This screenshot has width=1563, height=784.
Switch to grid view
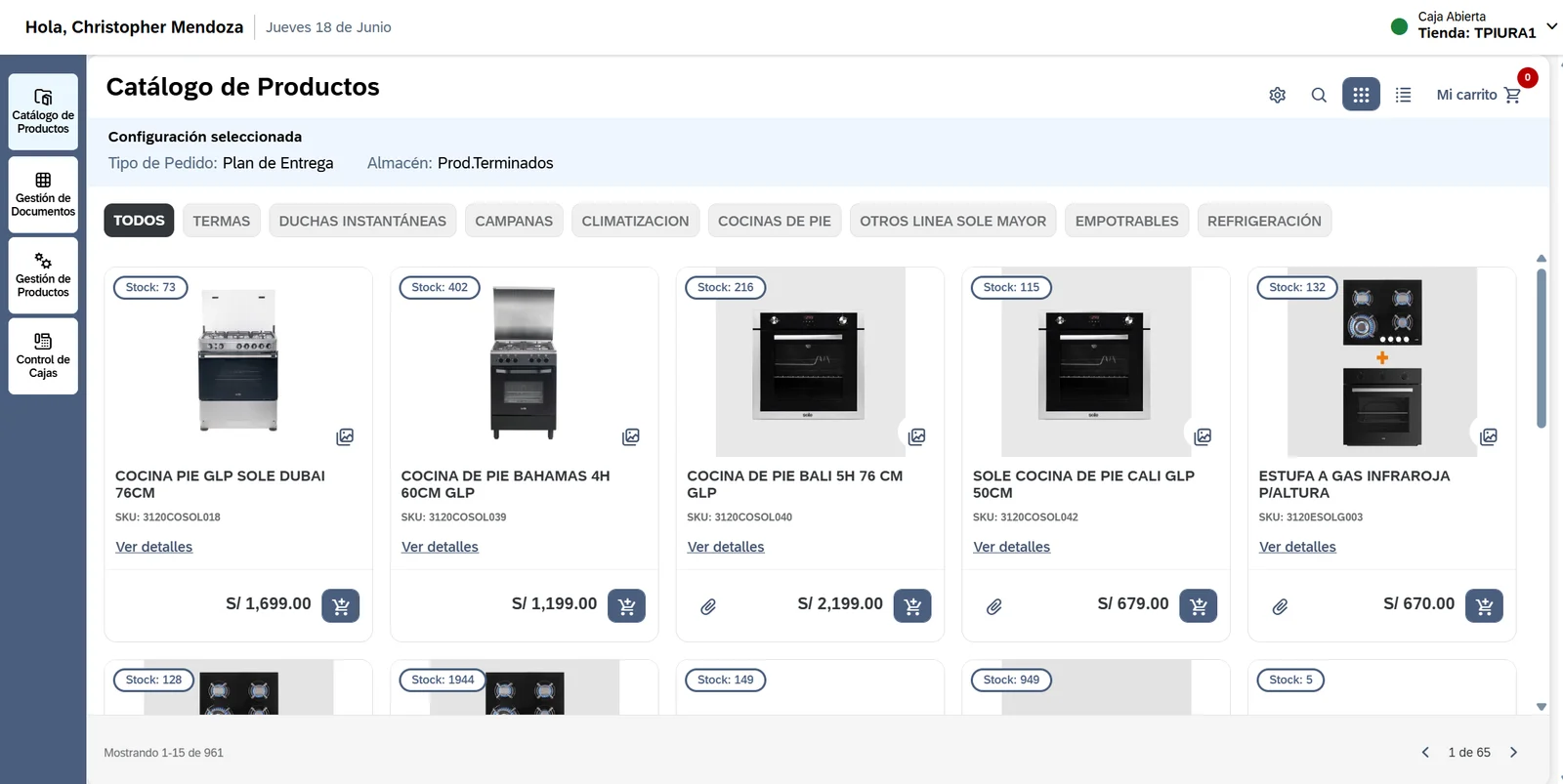point(1361,95)
